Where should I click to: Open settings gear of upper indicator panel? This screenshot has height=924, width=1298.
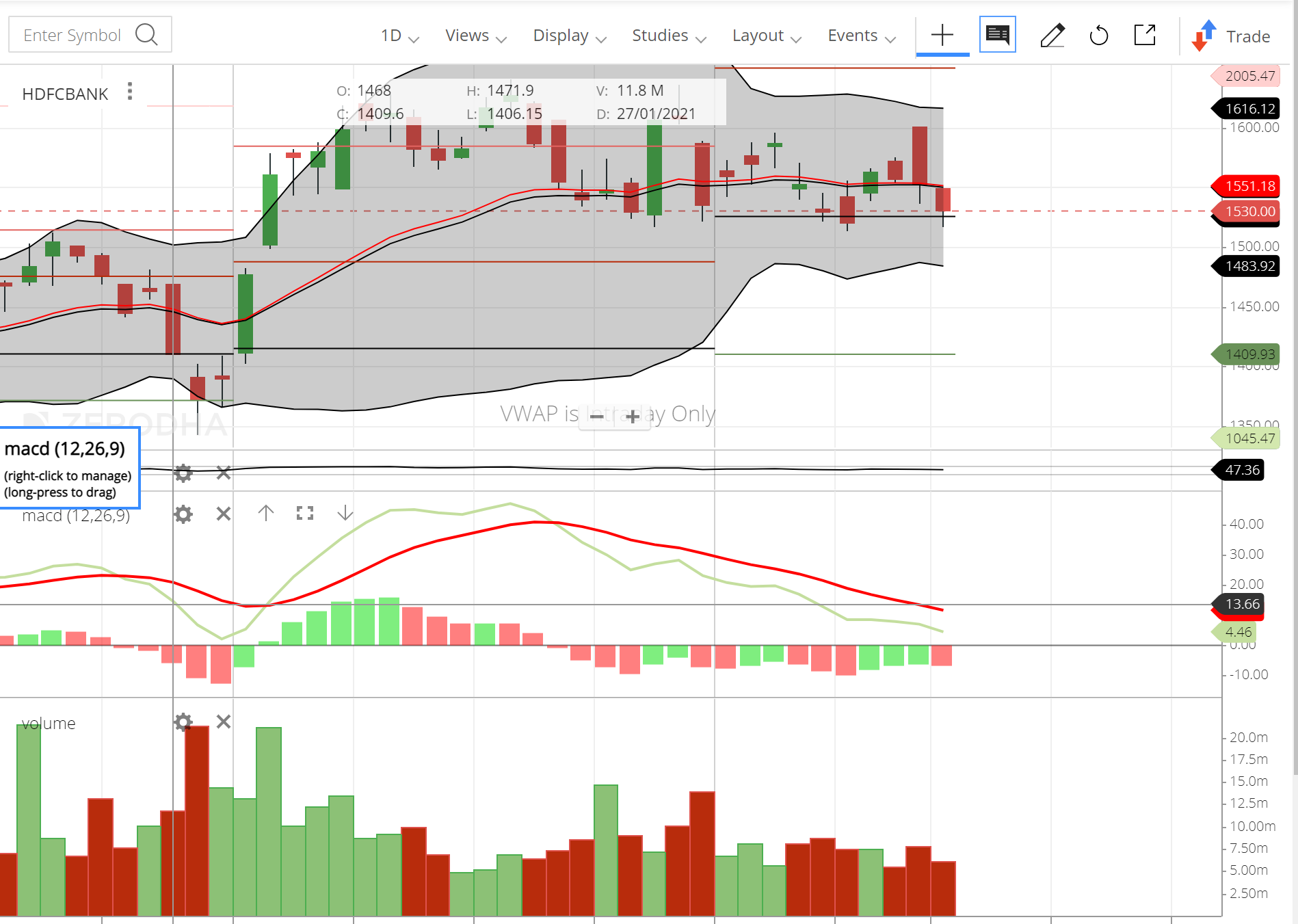click(183, 472)
